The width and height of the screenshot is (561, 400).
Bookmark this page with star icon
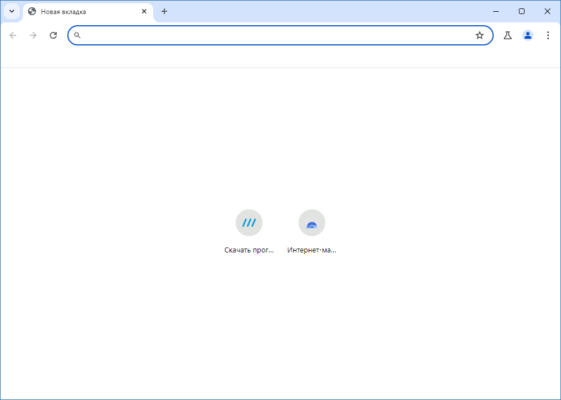[x=479, y=35]
